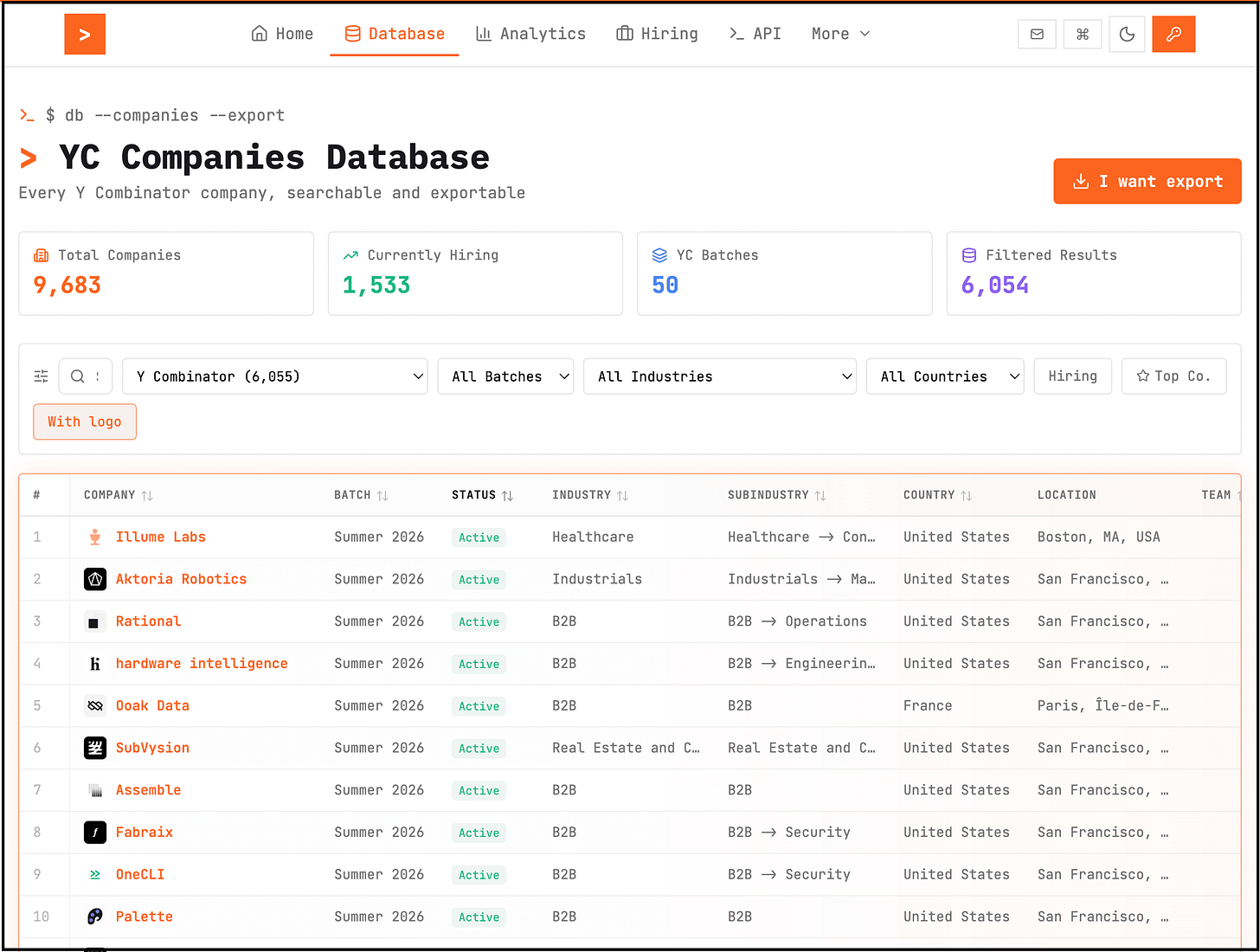Click the Palette company logo
1260x952 pixels.
pyautogui.click(x=95, y=917)
